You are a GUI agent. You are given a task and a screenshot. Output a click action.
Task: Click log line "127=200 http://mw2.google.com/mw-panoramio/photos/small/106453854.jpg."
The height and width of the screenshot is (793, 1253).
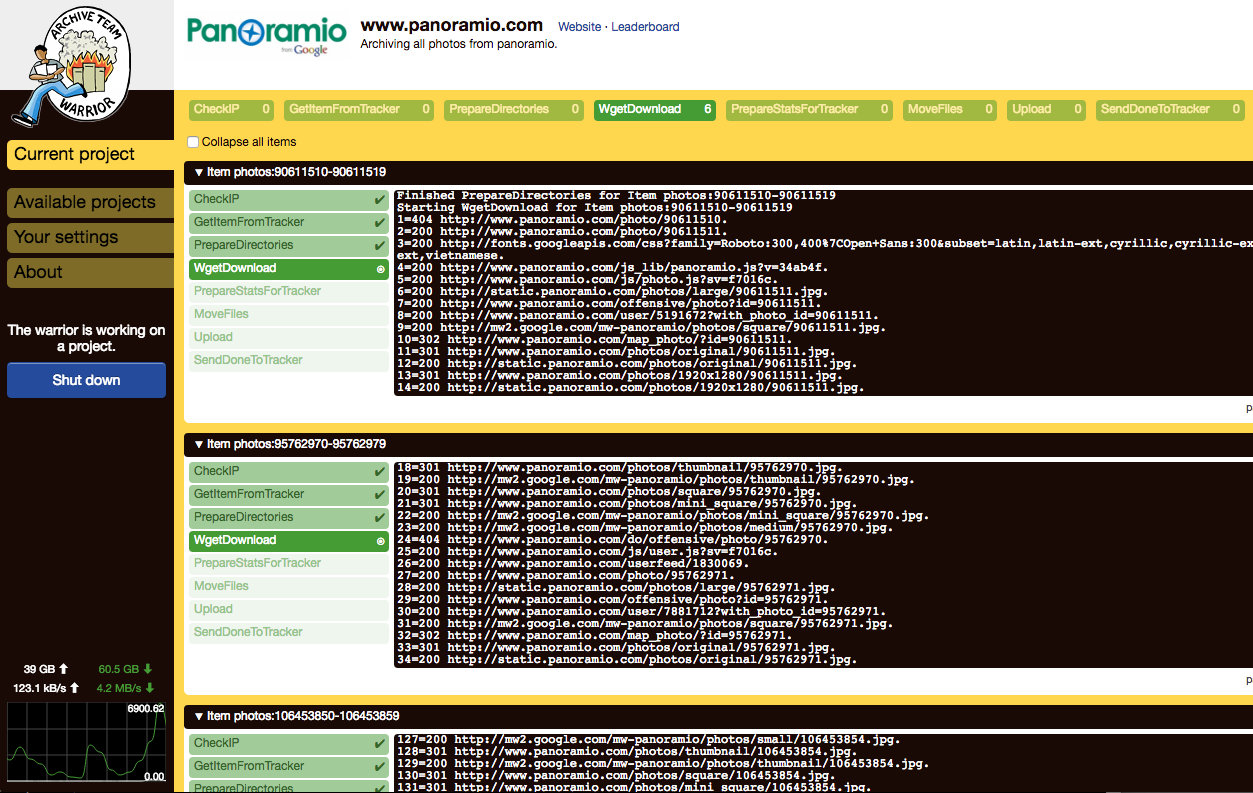(648, 740)
